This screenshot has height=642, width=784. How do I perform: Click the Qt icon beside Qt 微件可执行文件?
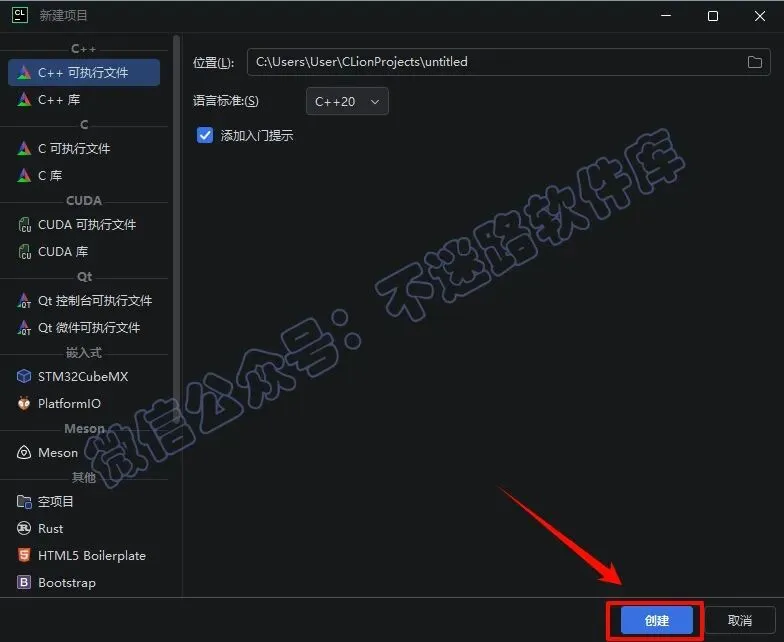24,328
